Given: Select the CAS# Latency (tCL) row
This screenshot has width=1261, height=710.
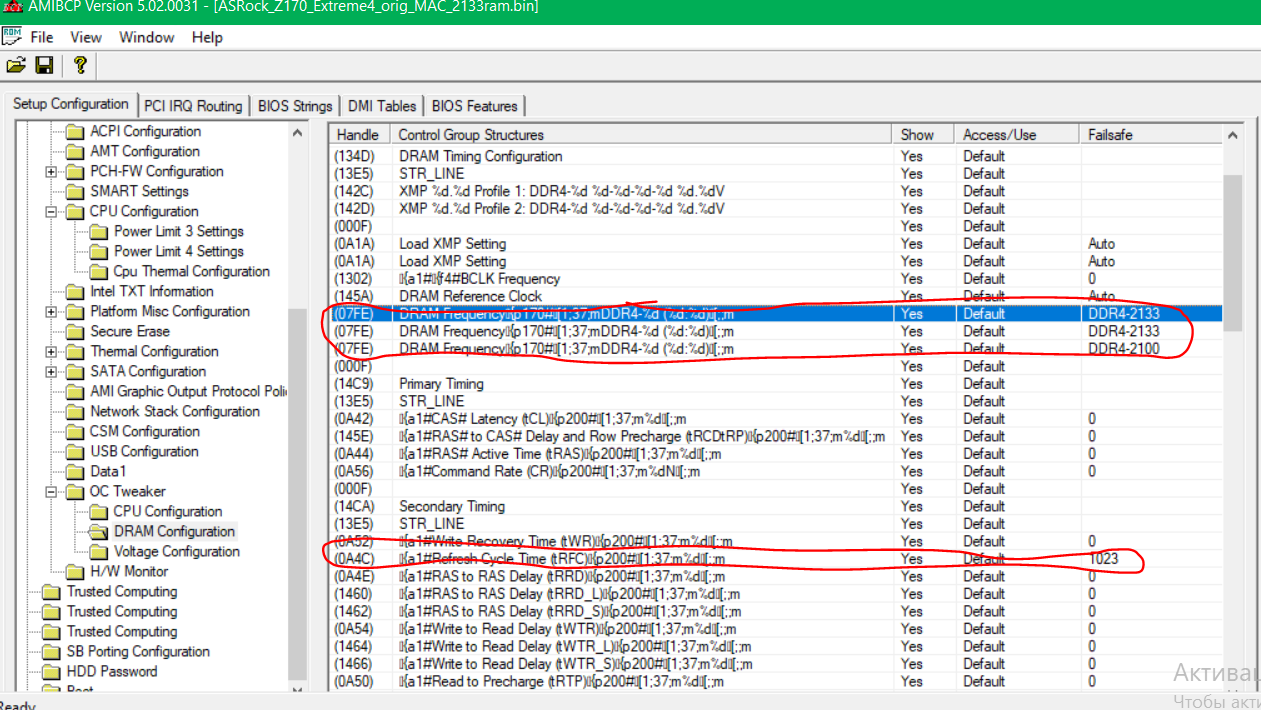Looking at the screenshot, I should pos(776,418).
